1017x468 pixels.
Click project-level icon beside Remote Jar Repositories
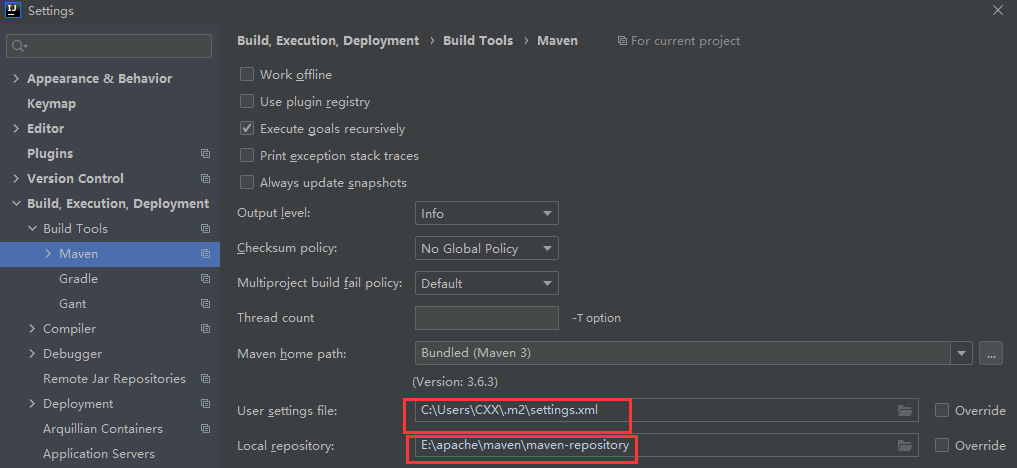coord(206,379)
